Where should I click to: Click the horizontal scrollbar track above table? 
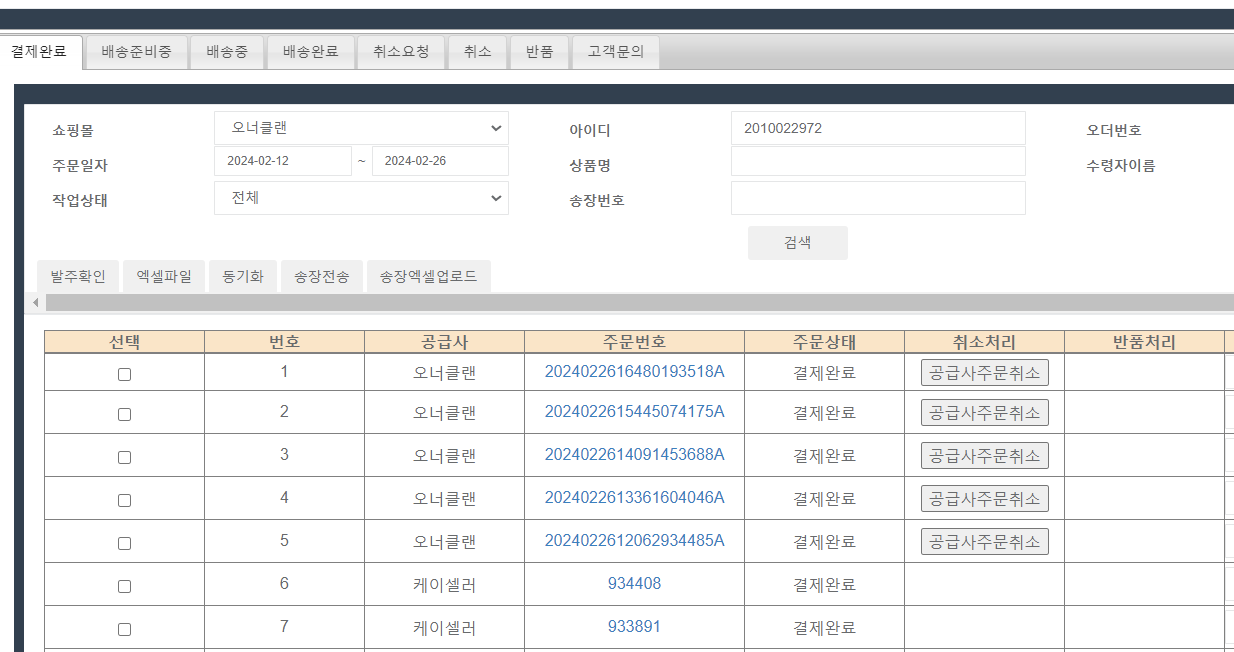[x=640, y=302]
